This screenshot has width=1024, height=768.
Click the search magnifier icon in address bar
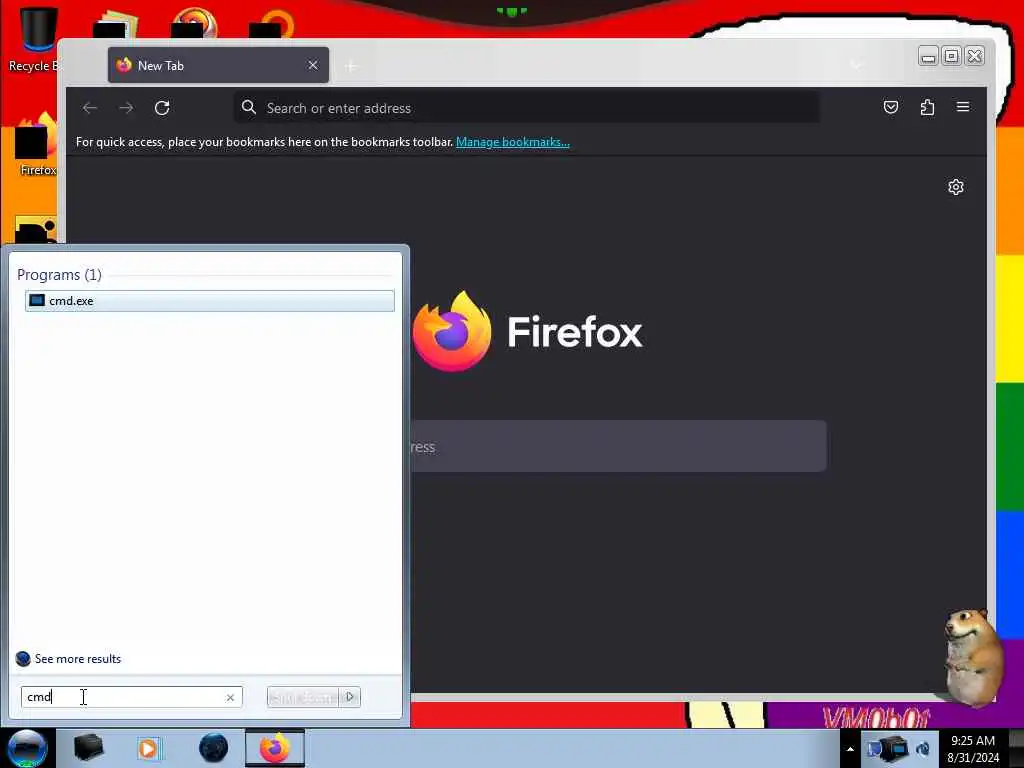249,107
